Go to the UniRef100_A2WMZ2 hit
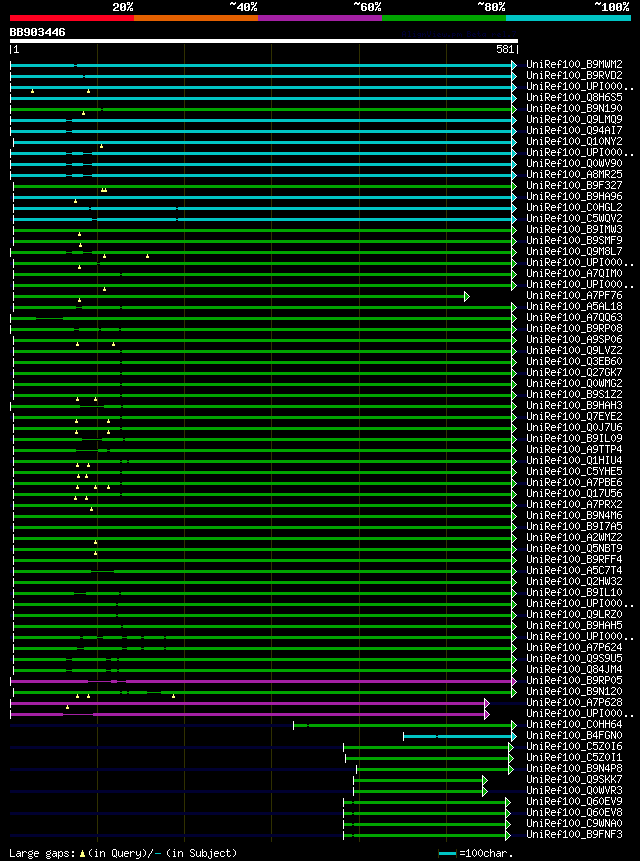 click(574, 537)
